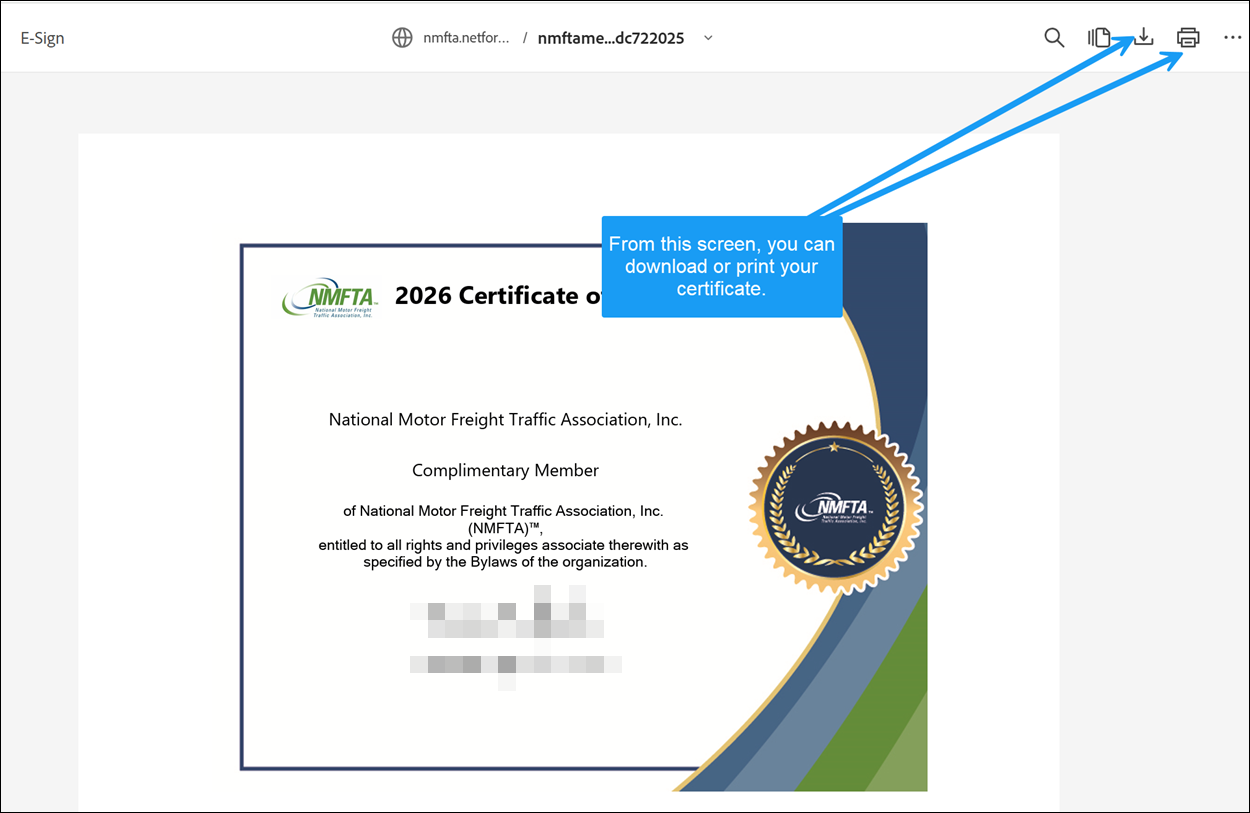Click the nmftame...dc722025 file name

(x=610, y=38)
